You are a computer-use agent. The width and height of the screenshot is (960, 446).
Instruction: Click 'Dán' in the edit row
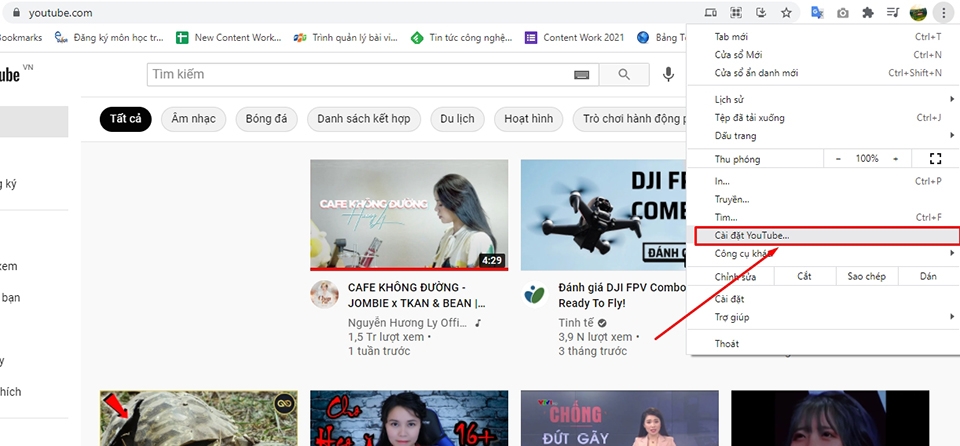pos(928,276)
